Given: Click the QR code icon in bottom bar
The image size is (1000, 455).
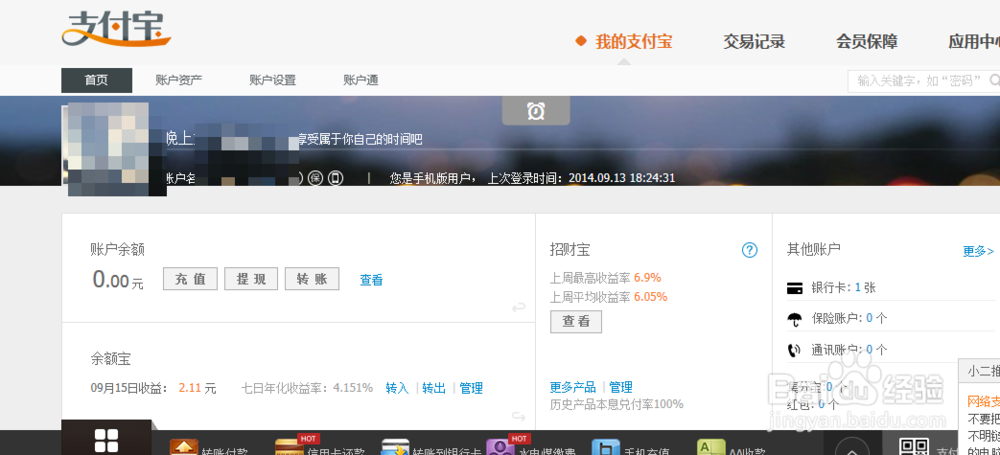Looking at the screenshot, I should coord(912,447).
